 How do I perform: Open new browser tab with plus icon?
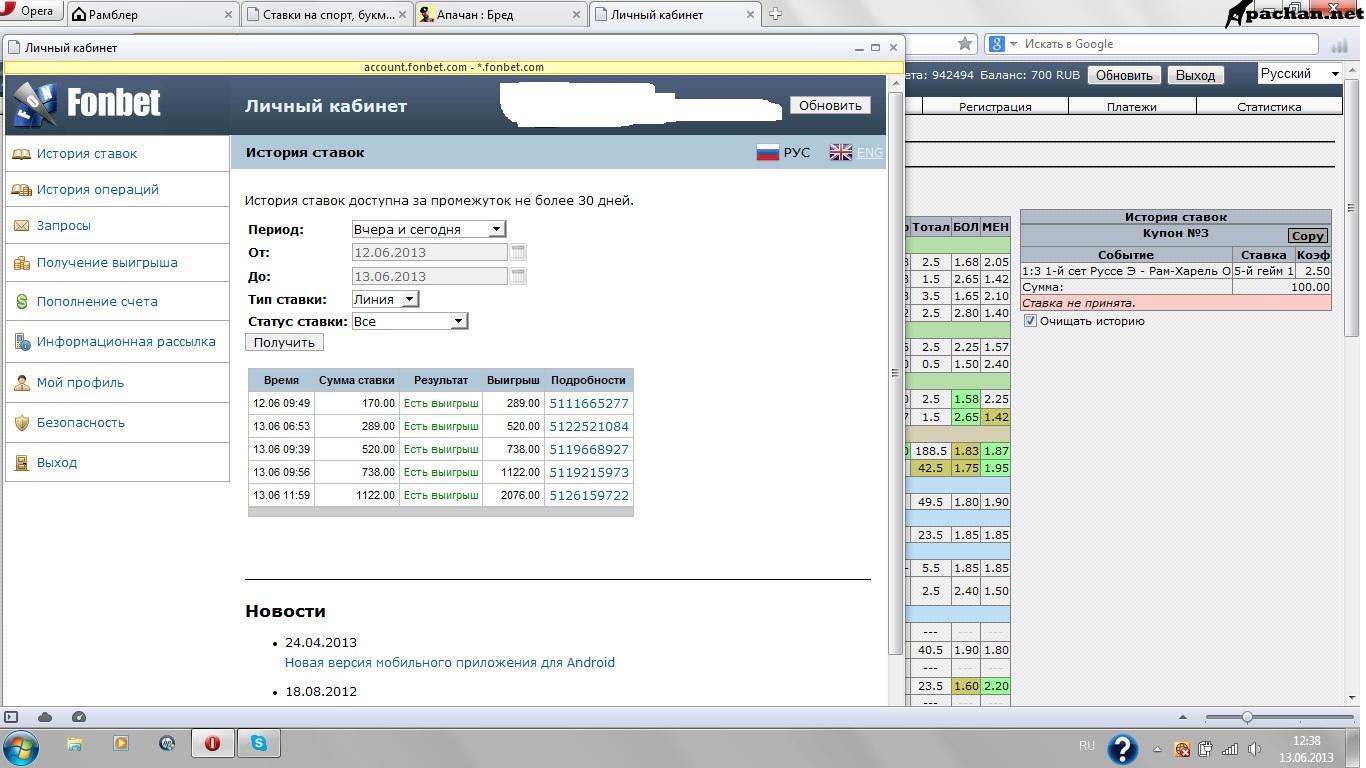pyautogui.click(x=775, y=14)
